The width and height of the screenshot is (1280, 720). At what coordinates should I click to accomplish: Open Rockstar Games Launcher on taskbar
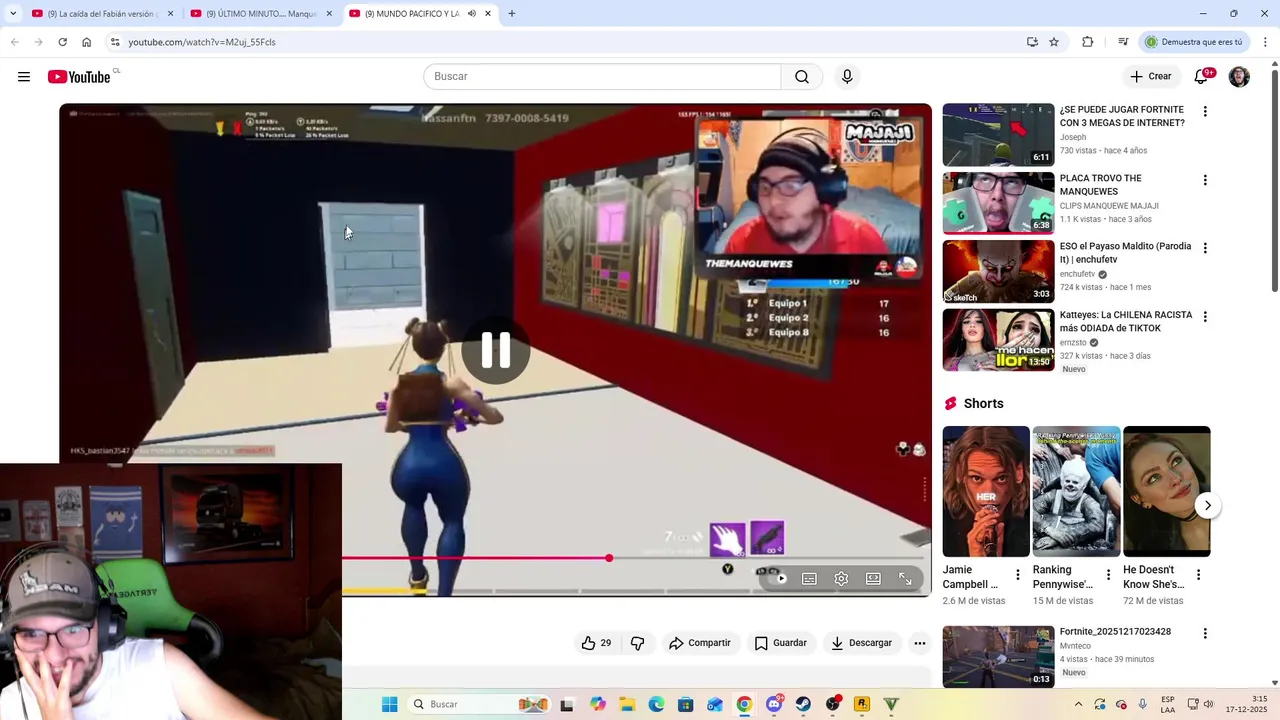[x=862, y=704]
